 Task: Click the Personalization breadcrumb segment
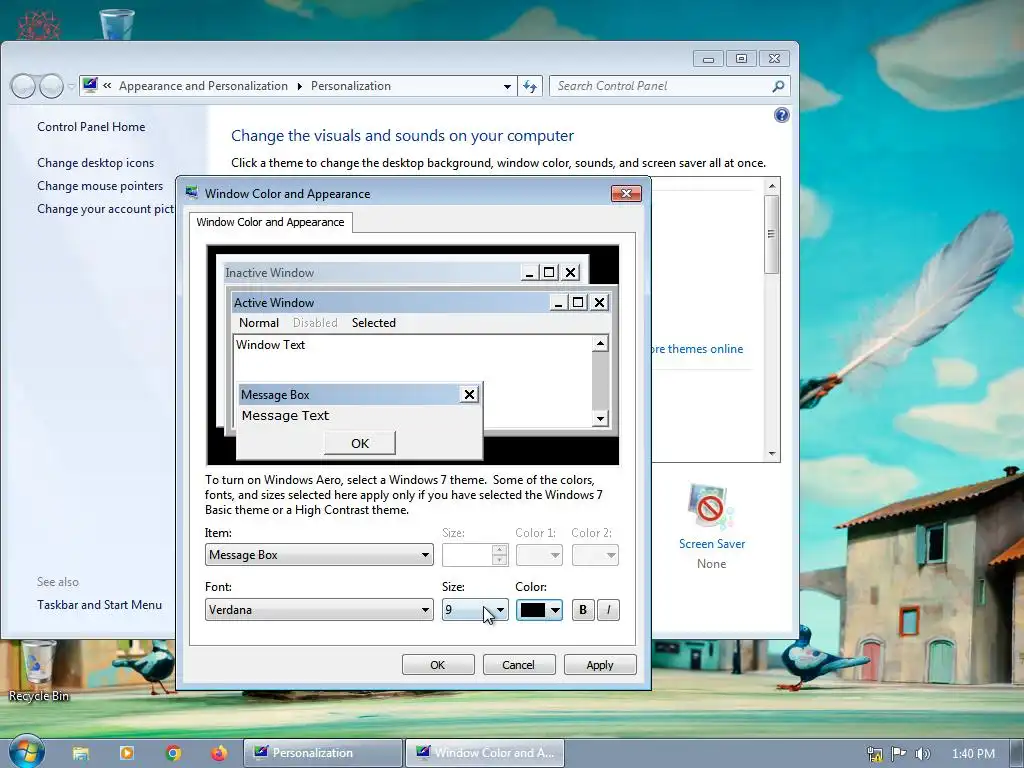351,86
